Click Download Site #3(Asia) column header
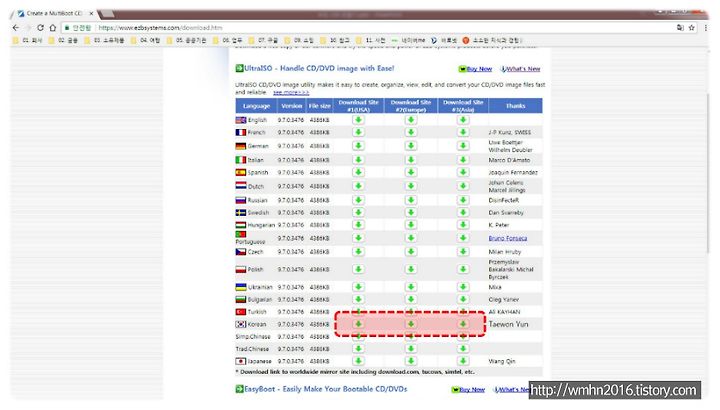Image resolution: width=720 pixels, height=410 pixels. tap(463, 106)
